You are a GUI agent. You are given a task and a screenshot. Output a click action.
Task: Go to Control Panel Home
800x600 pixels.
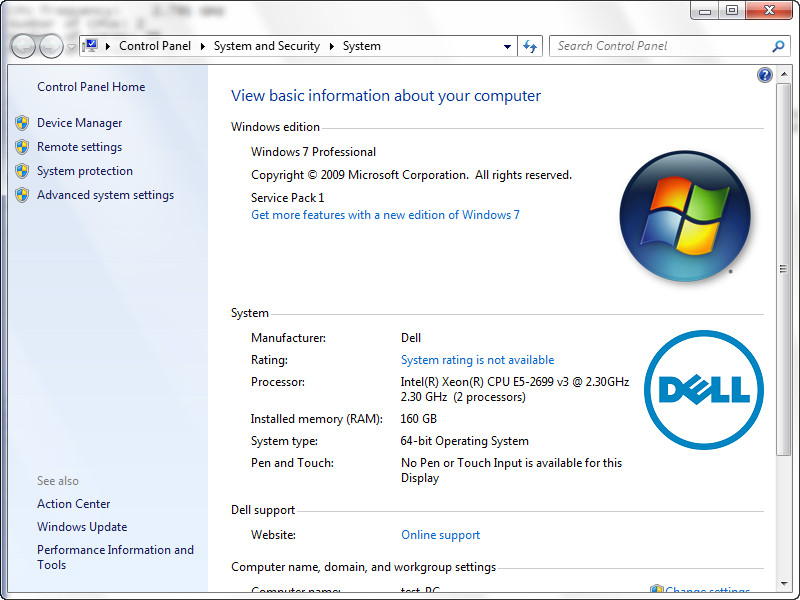point(91,87)
